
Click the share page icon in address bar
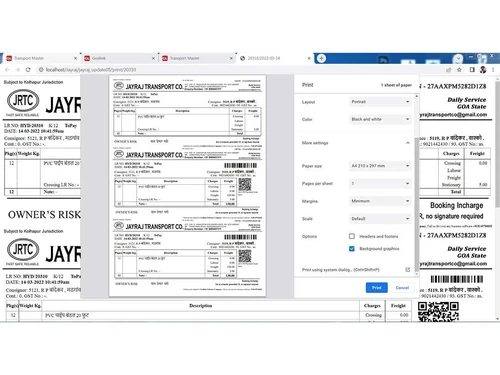[449, 70]
